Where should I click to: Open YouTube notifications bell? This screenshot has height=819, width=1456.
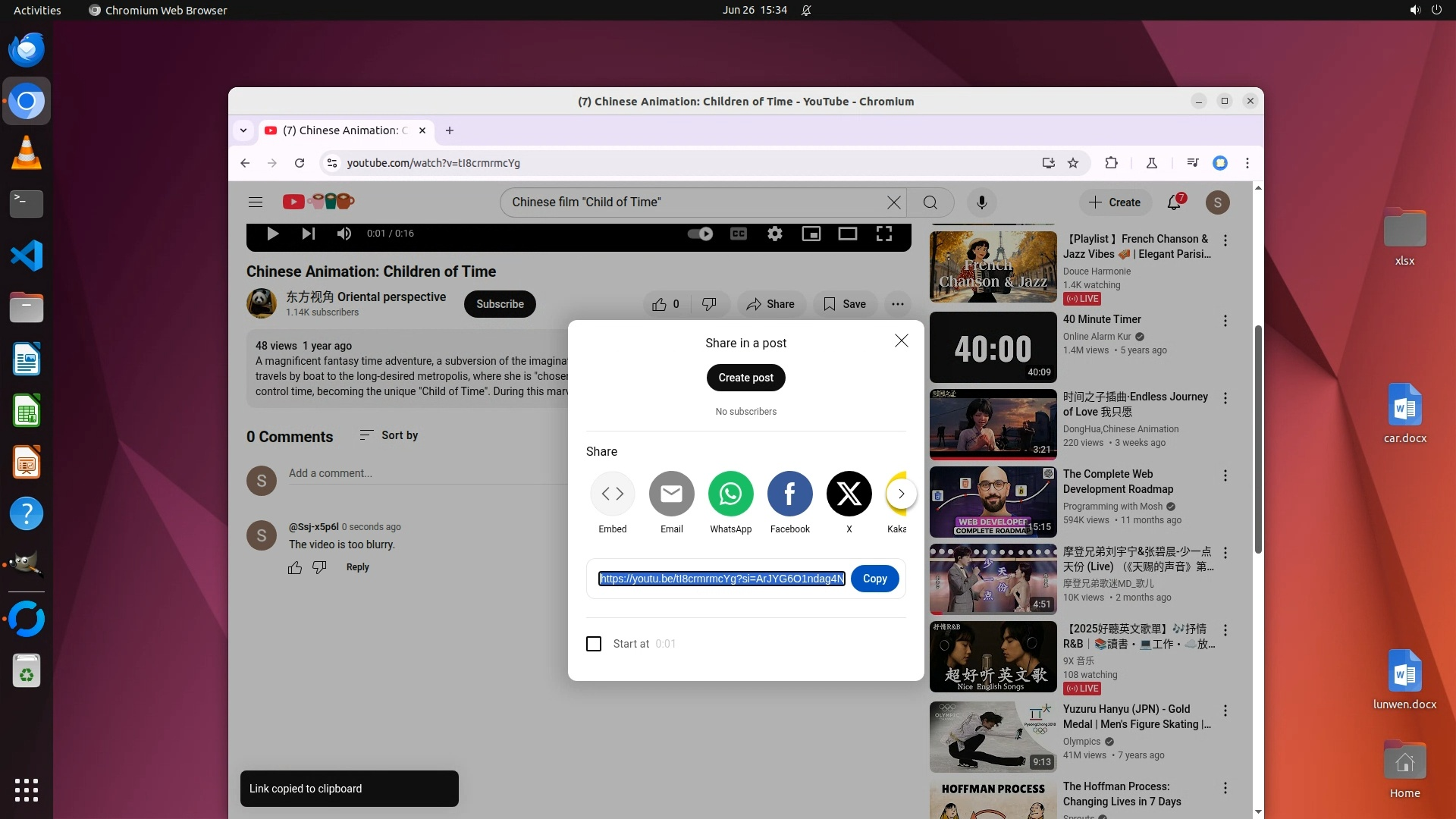pyautogui.click(x=1174, y=202)
